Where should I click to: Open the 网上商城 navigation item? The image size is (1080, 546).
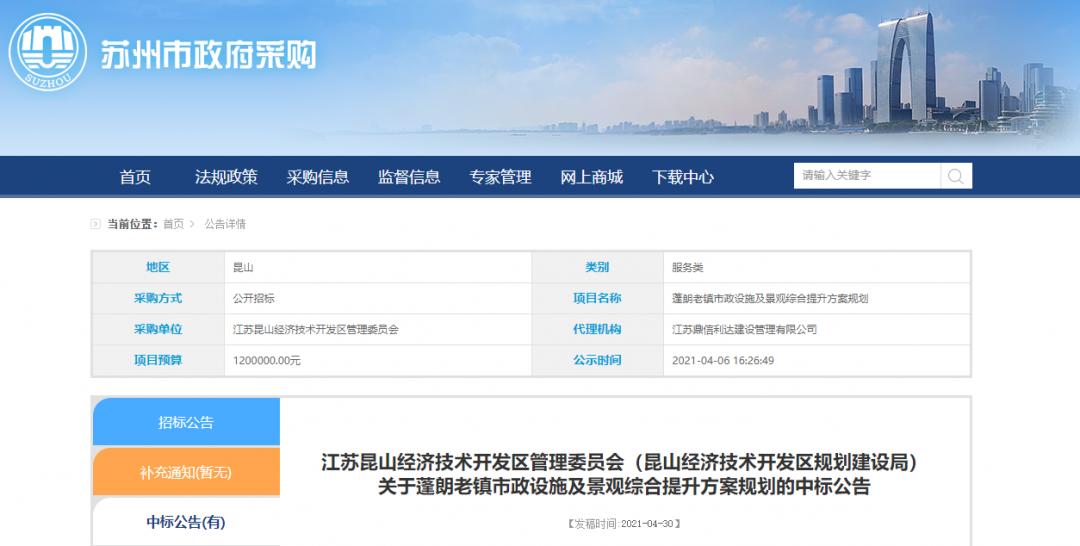pos(592,177)
